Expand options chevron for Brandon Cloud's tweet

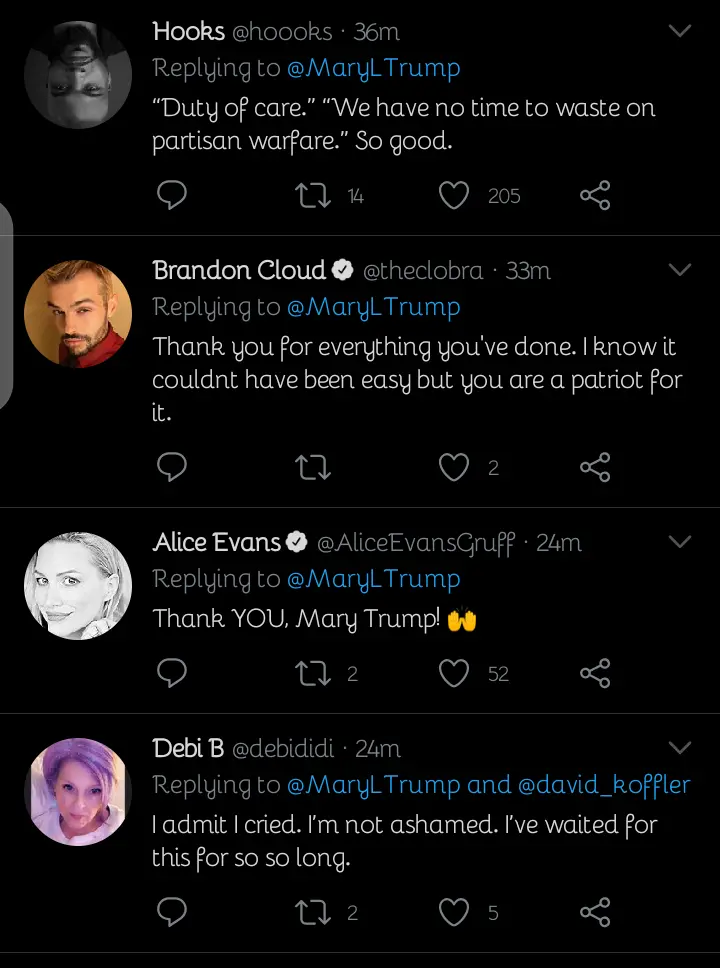click(680, 270)
